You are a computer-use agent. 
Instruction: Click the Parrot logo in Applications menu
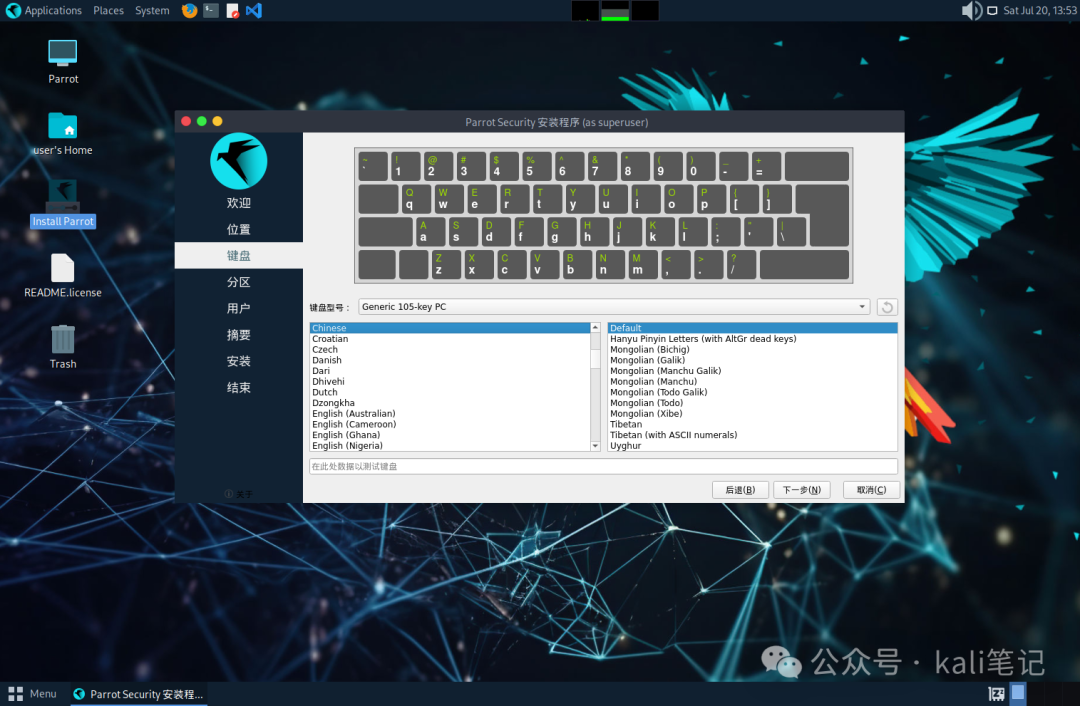pyautogui.click(x=13, y=10)
